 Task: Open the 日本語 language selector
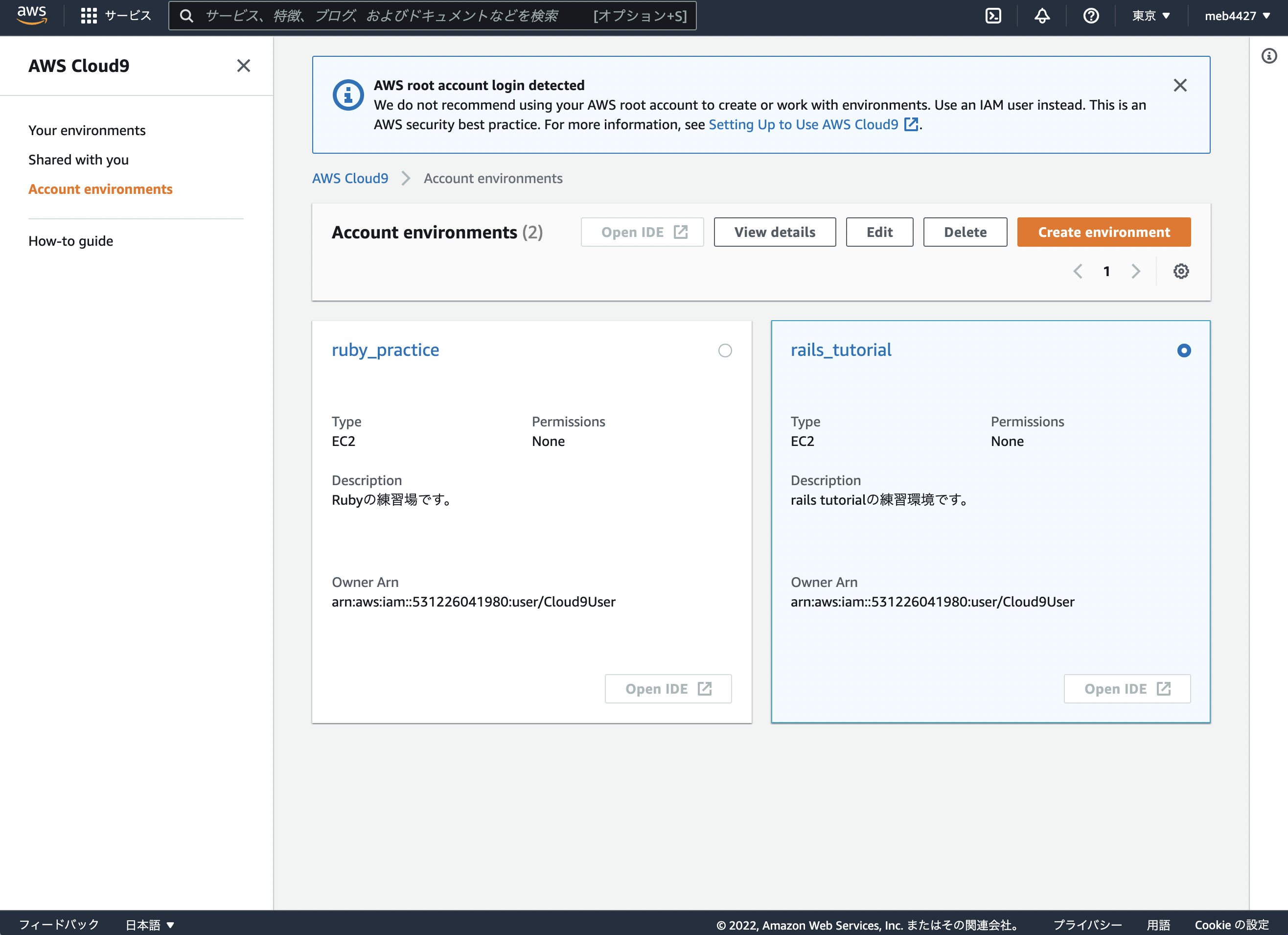click(x=149, y=925)
